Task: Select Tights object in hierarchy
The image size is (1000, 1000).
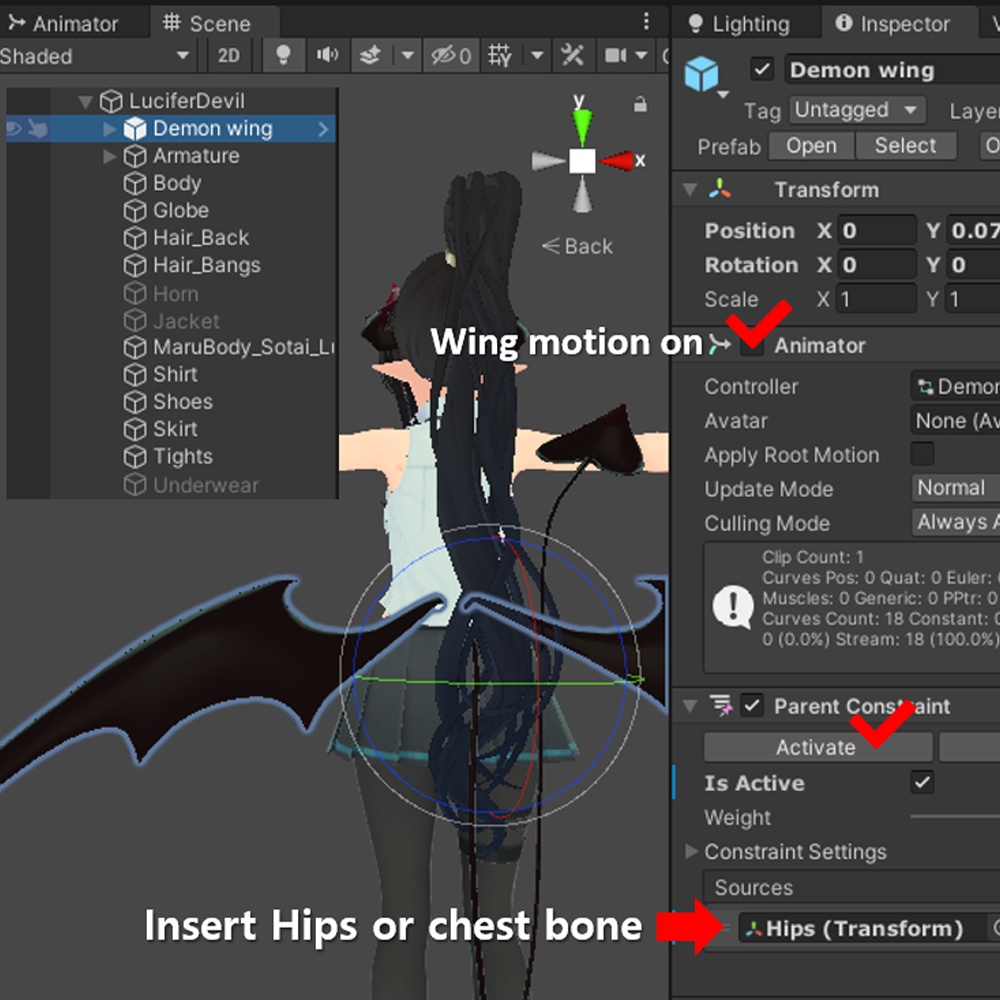Action: point(182,457)
